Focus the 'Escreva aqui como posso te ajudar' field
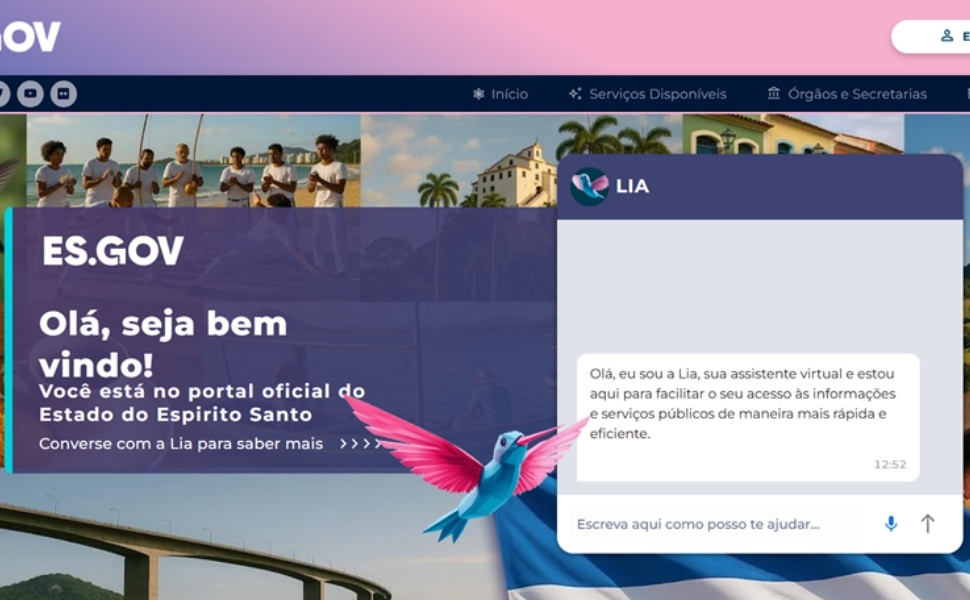Screen dimensions: 970x600 [x=715, y=524]
